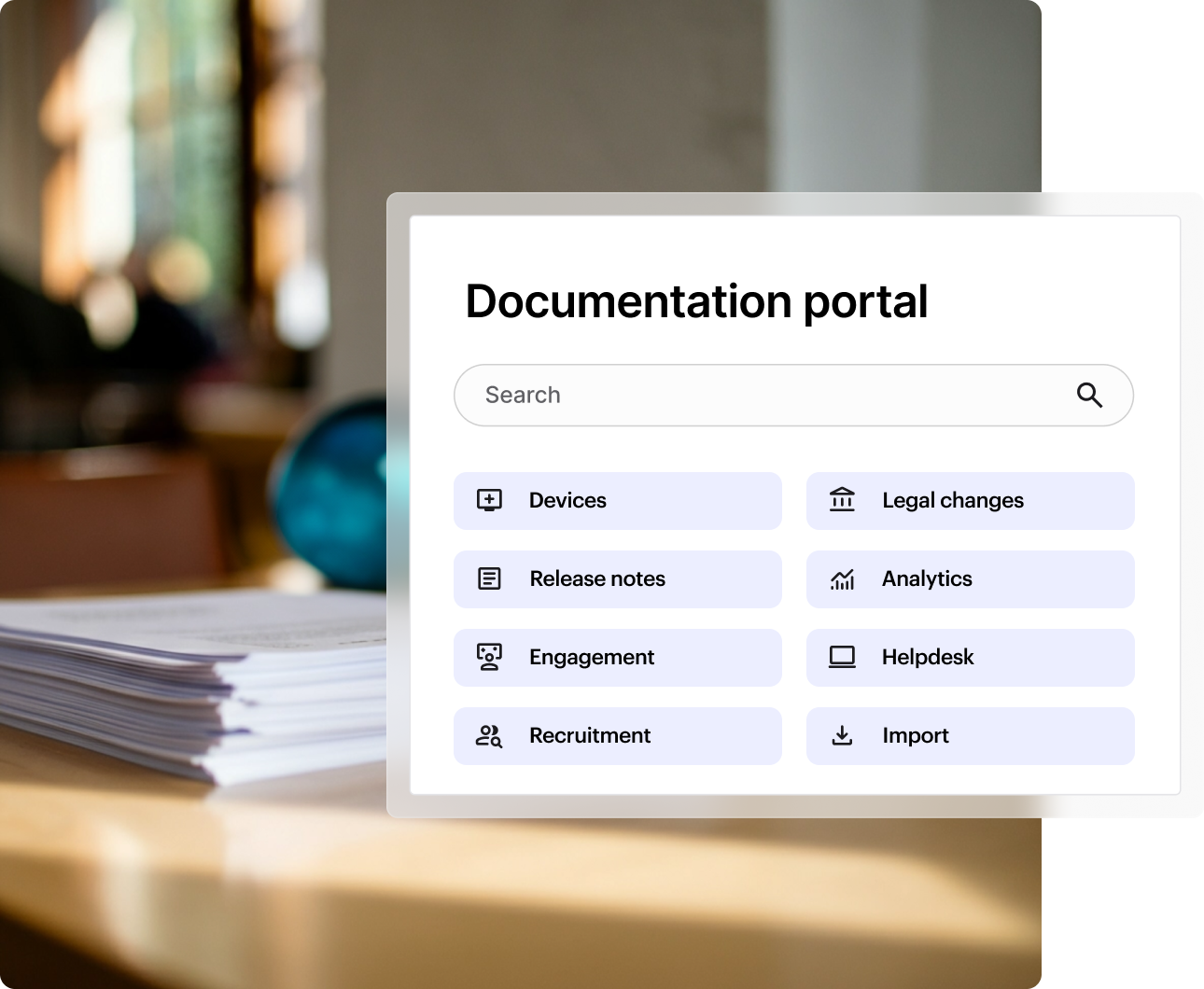Click the Import download arrow icon
Screen dimensions: 1204x989
(842, 735)
